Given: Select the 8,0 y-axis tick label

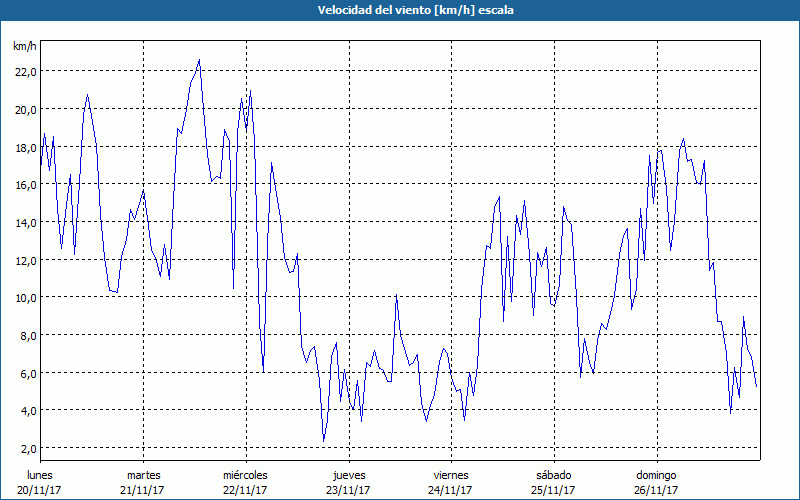Looking at the screenshot, I should tap(27, 336).
